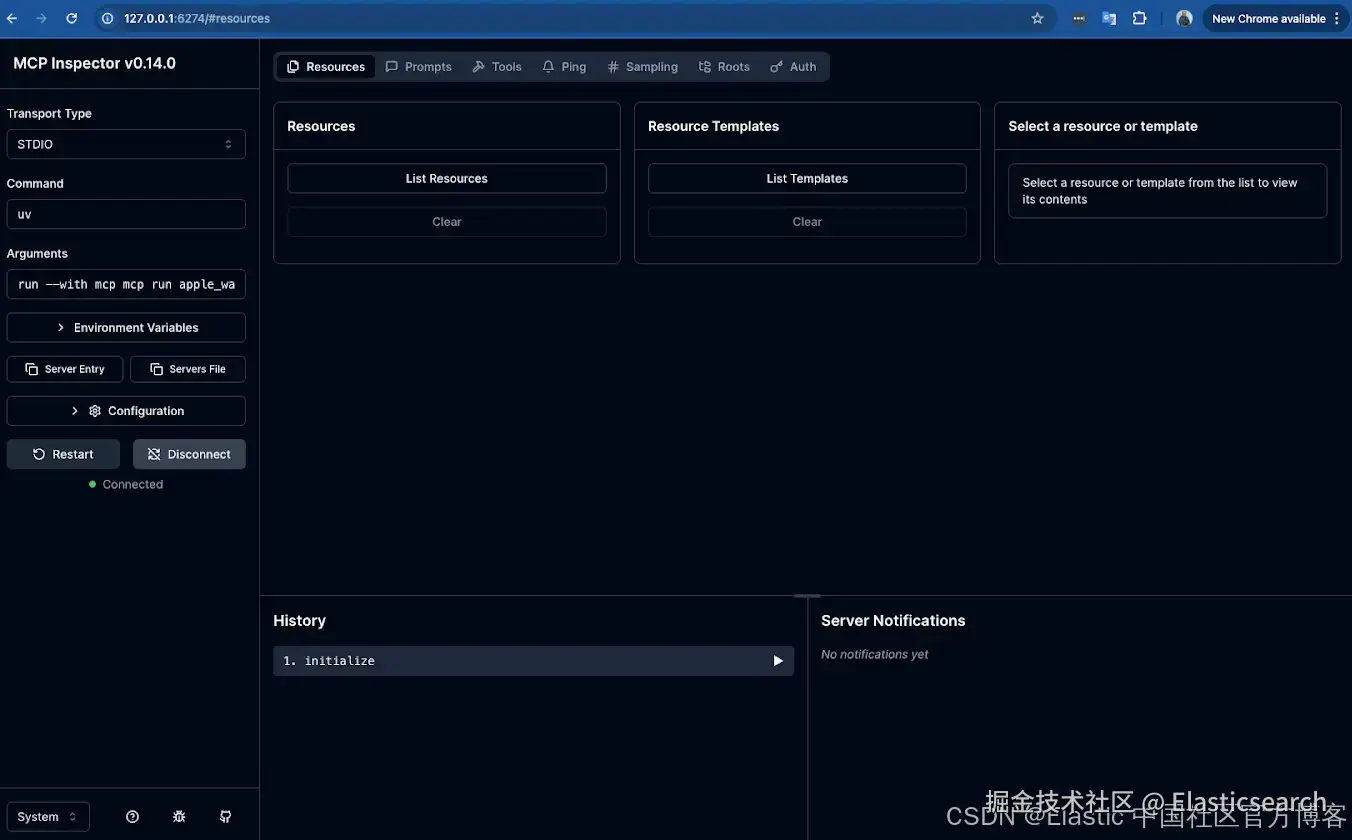Screen dimensions: 1352x840
Task: Click the Chrome three-dot menu icon
Action: (1337, 18)
